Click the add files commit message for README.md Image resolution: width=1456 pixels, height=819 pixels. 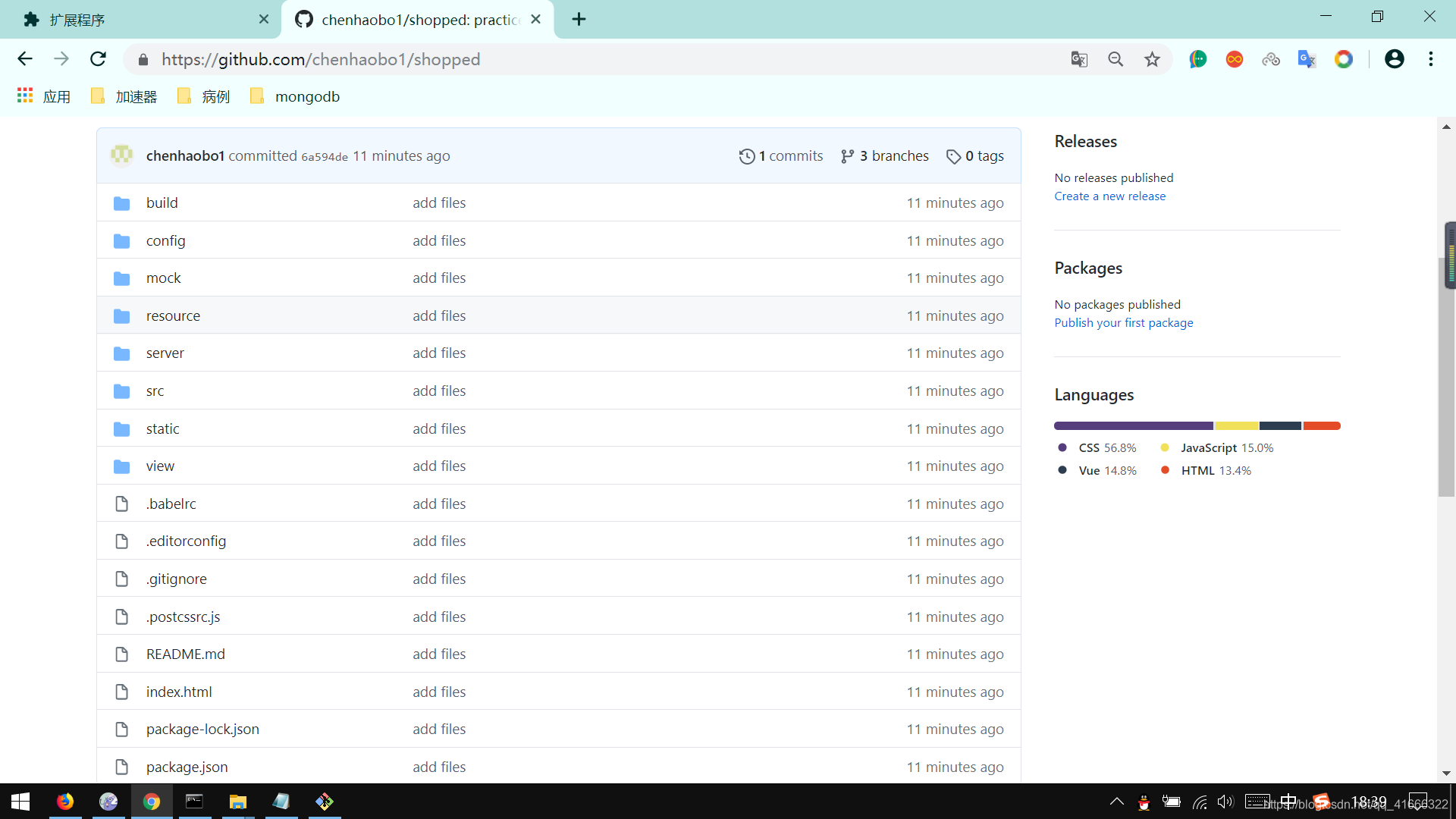[439, 654]
